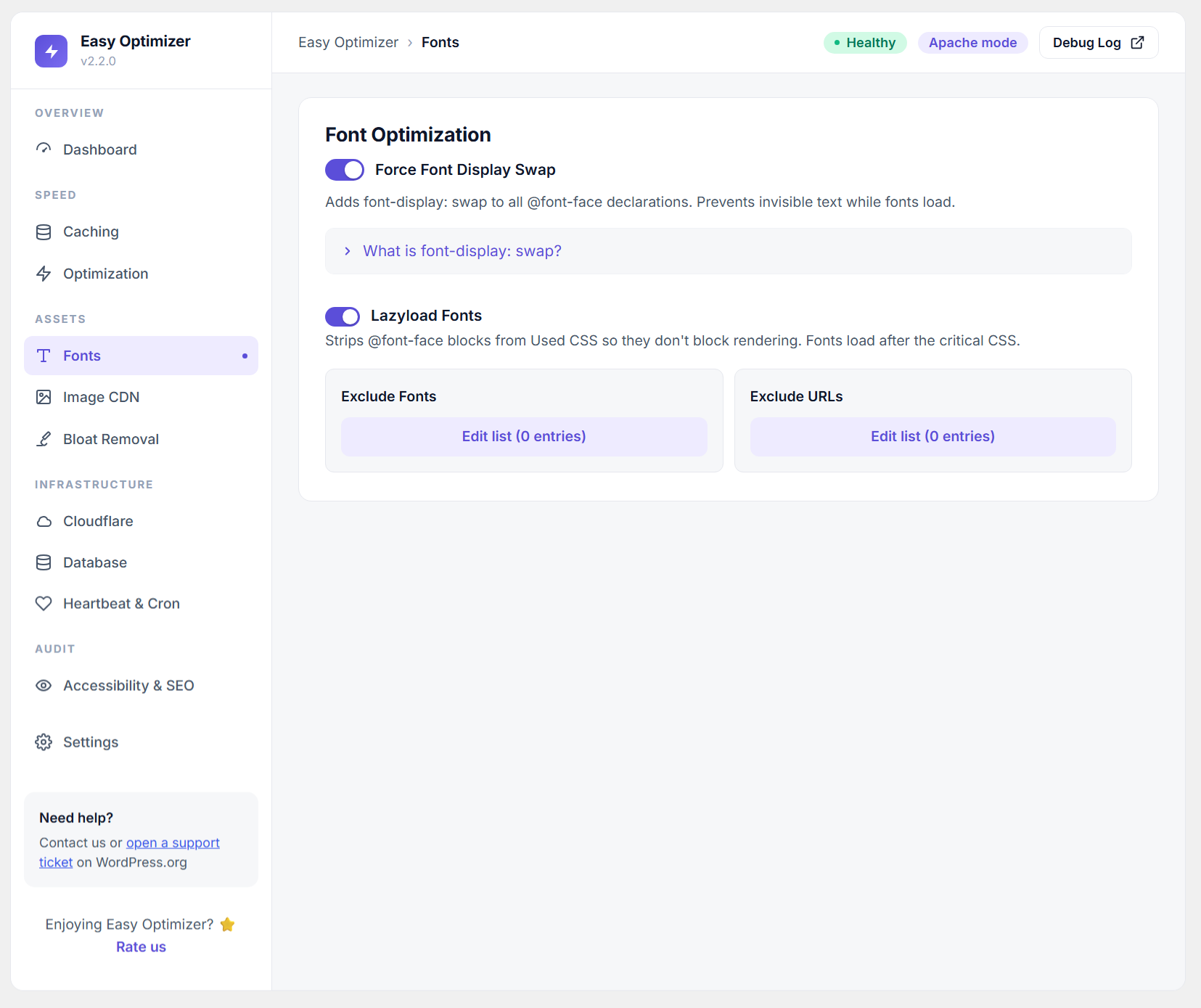Open the Optimization menu item
Screen dimensions: 1201x1008
(x=141, y=274)
